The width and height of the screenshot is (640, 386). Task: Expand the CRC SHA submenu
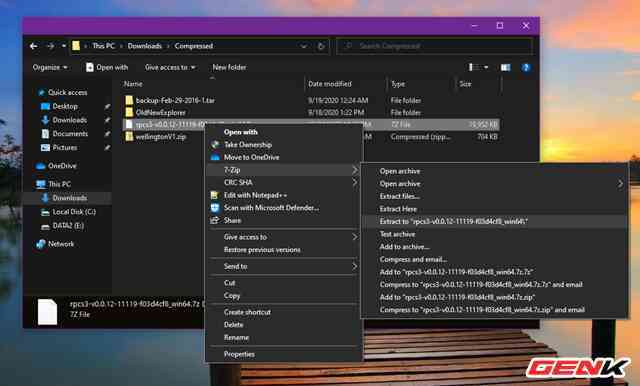(284, 183)
